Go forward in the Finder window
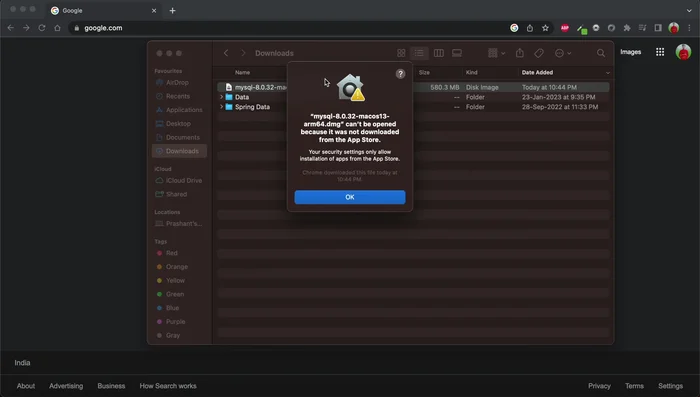The image size is (700, 397). coord(243,53)
